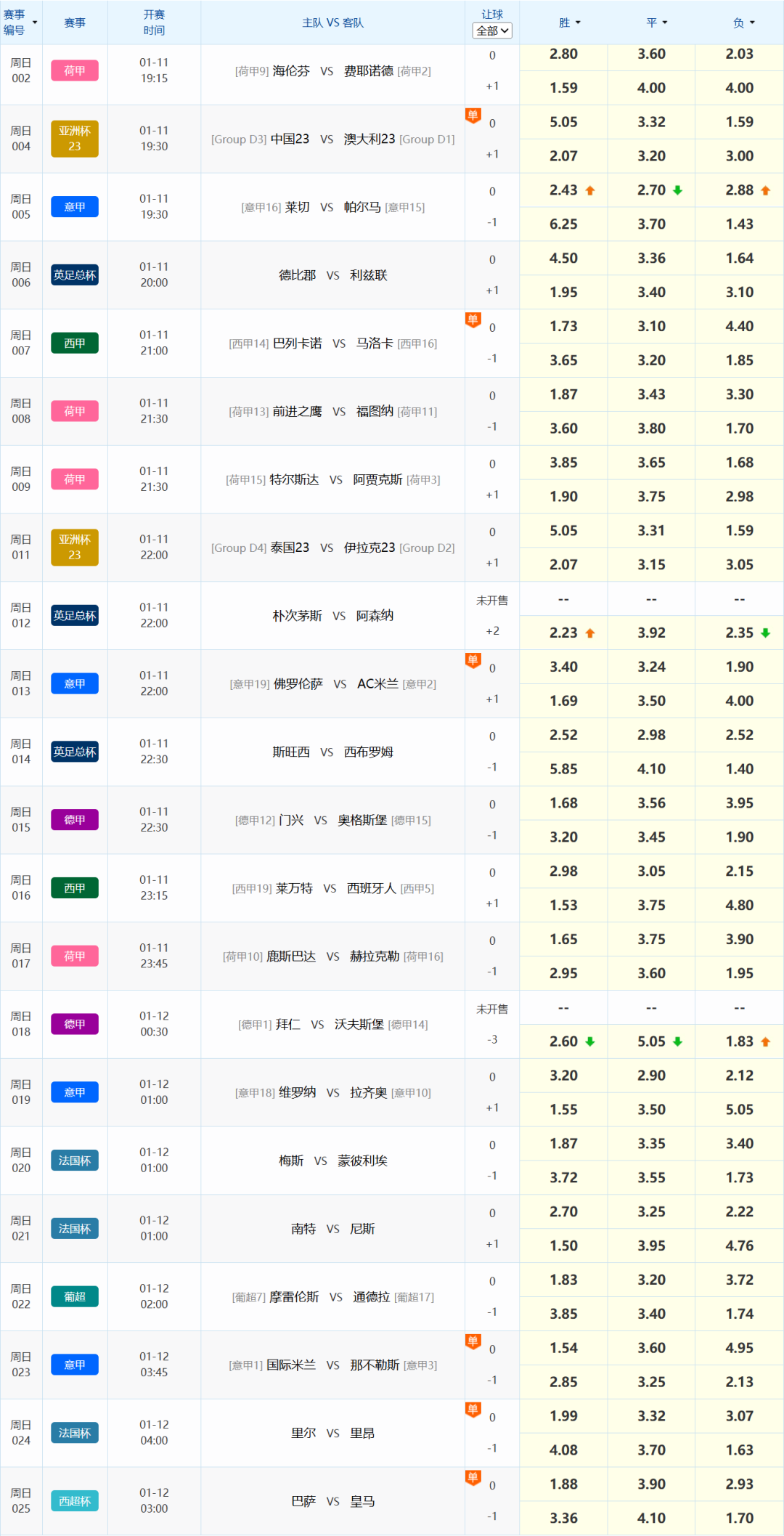Click the up arrow beside odds 2.23

click(x=590, y=633)
